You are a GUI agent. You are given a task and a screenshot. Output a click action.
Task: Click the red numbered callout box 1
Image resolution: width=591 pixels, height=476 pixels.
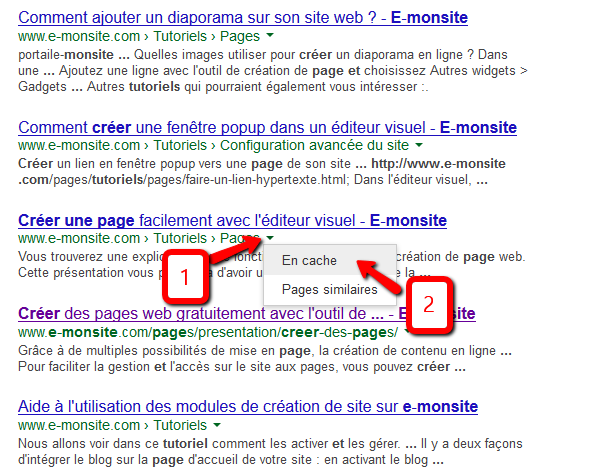coord(185,277)
